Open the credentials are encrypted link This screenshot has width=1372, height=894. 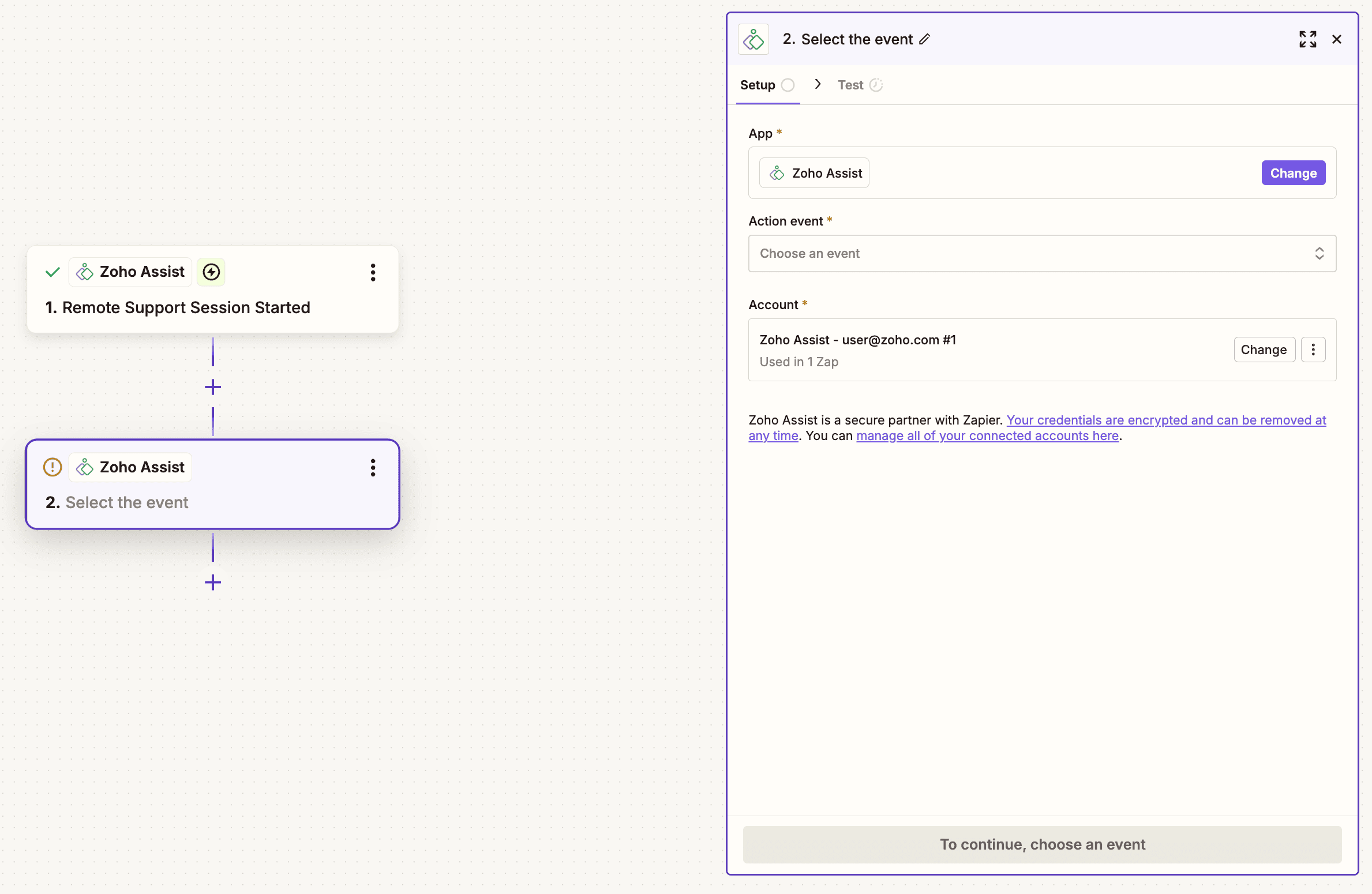coord(1165,420)
